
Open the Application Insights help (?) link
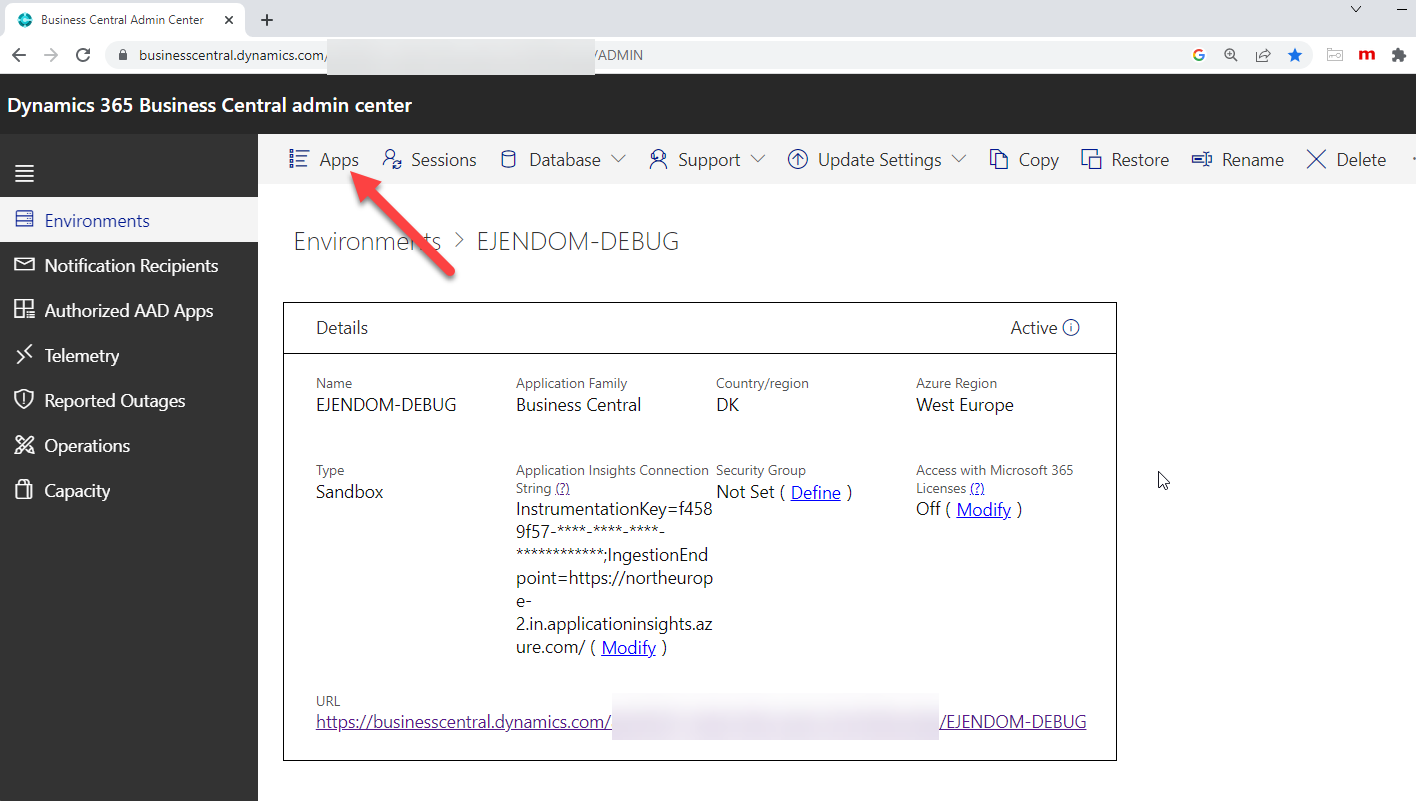(x=562, y=488)
